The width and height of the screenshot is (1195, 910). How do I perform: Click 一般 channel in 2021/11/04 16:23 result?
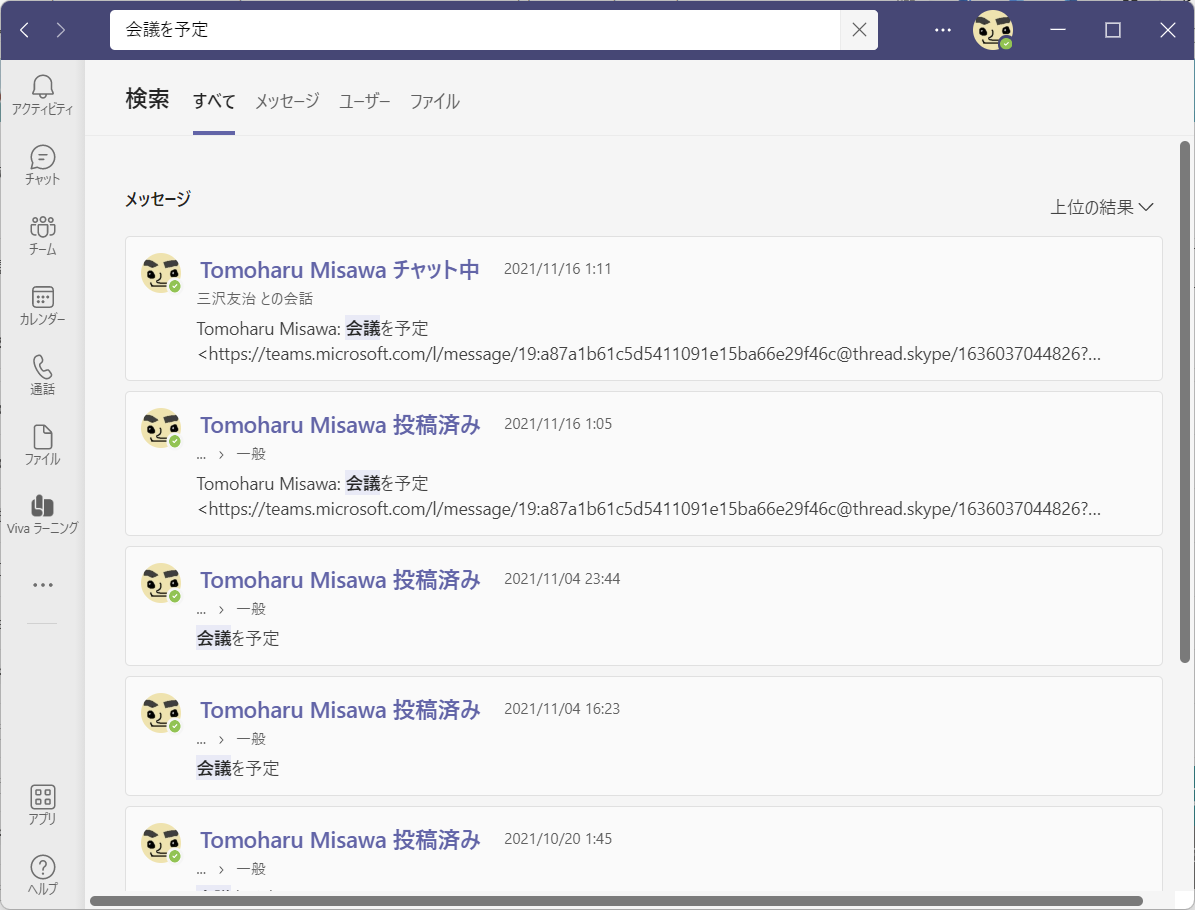(x=251, y=739)
